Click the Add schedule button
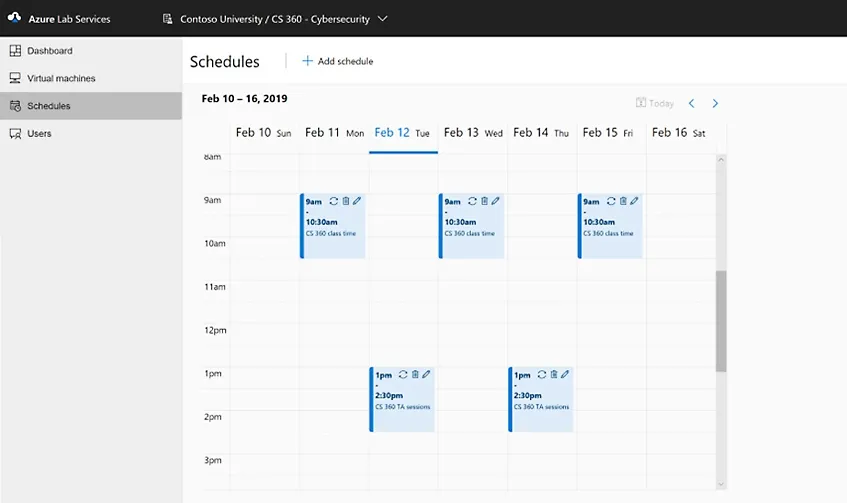Screen dimensions: 847x503 [x=337, y=61]
